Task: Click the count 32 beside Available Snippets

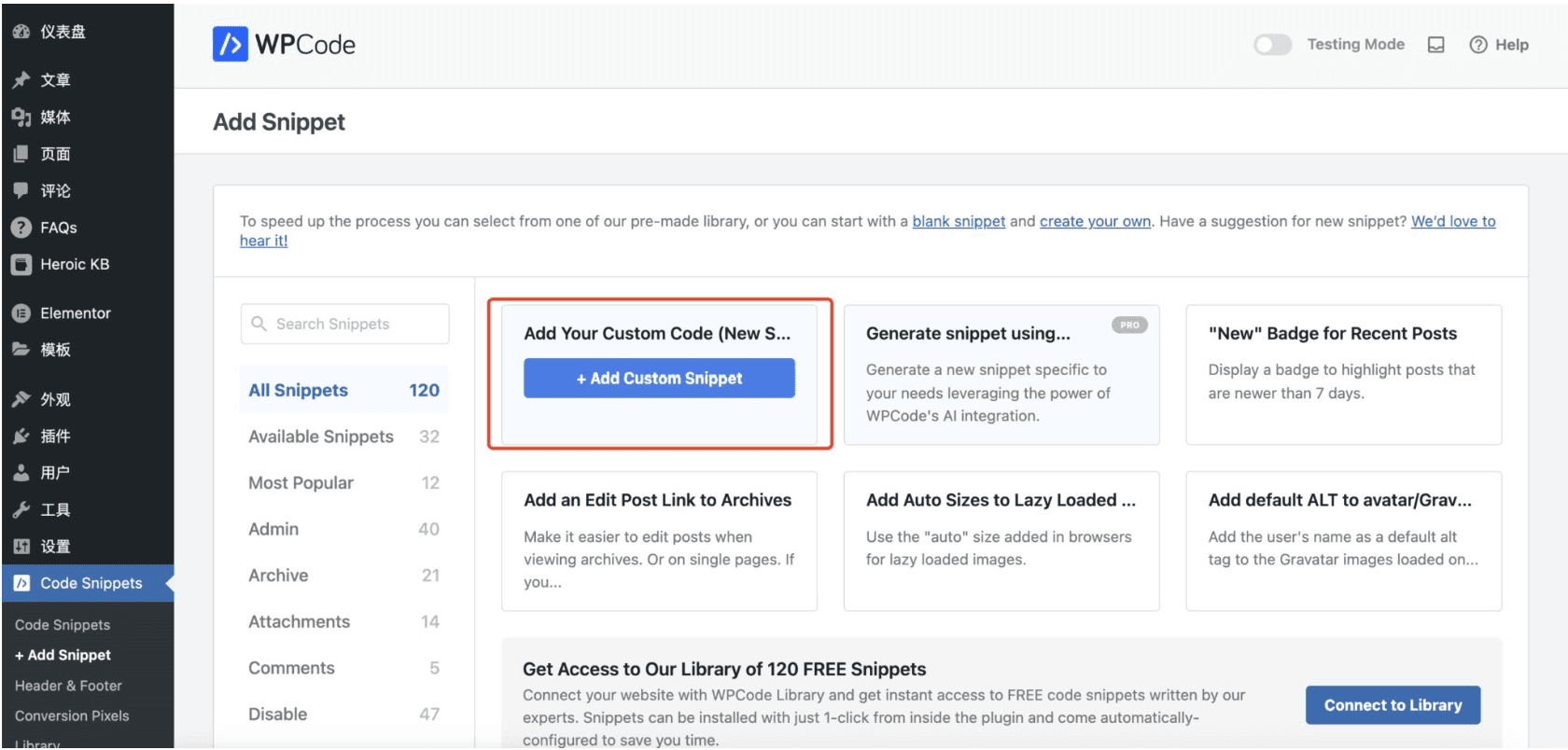Action: [429, 437]
